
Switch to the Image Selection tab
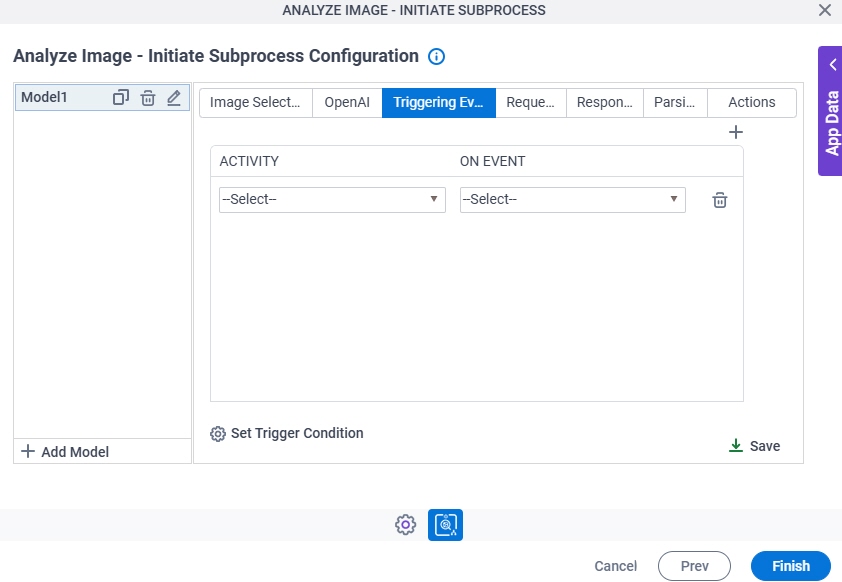click(x=256, y=103)
